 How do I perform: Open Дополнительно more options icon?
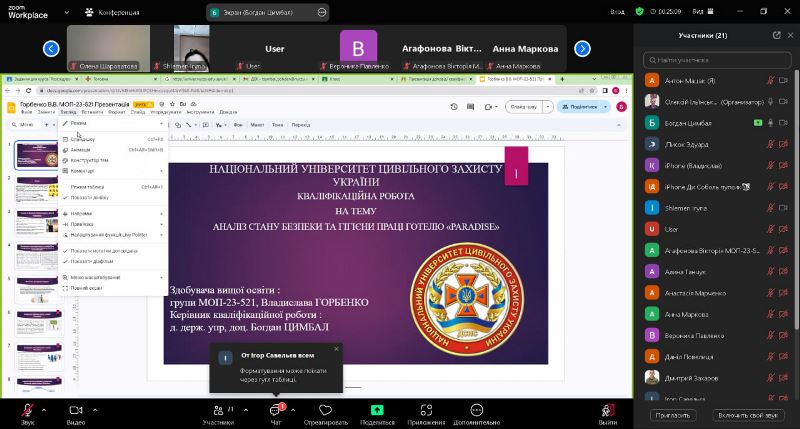pyautogui.click(x=477, y=410)
